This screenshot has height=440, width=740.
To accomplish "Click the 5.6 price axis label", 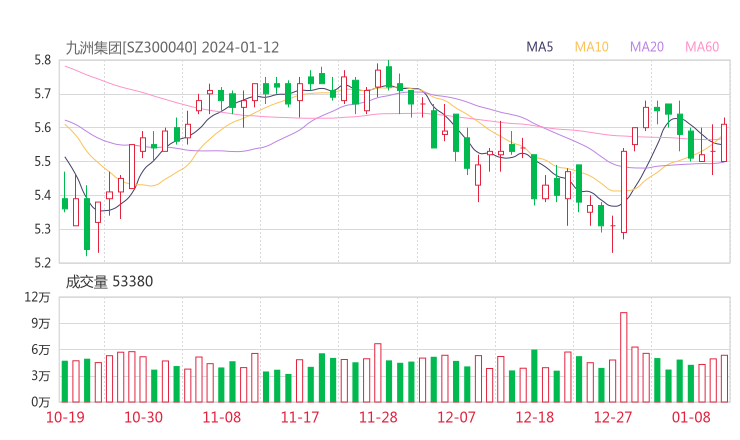I will tap(42, 127).
